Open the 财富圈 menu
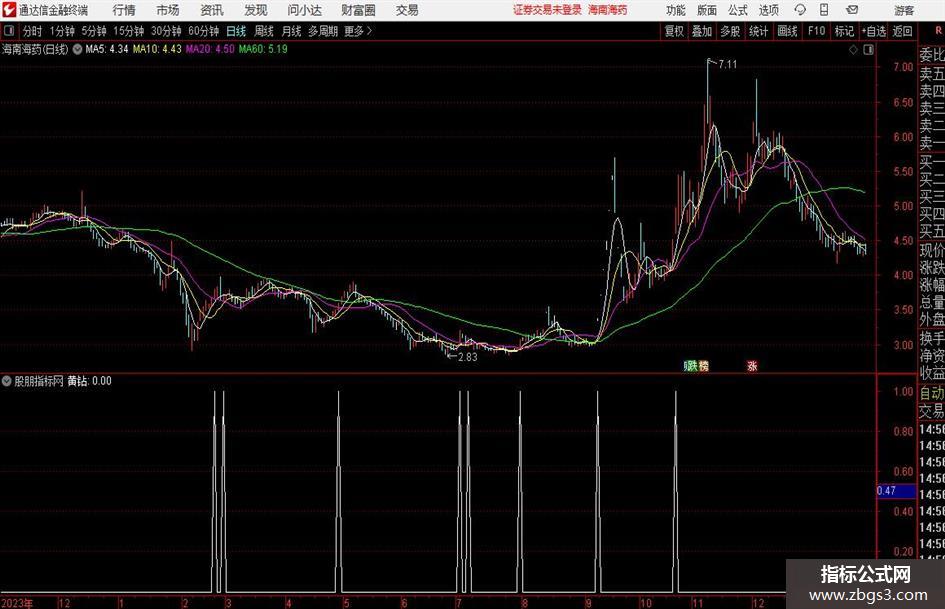The width and height of the screenshot is (945, 609). point(359,10)
